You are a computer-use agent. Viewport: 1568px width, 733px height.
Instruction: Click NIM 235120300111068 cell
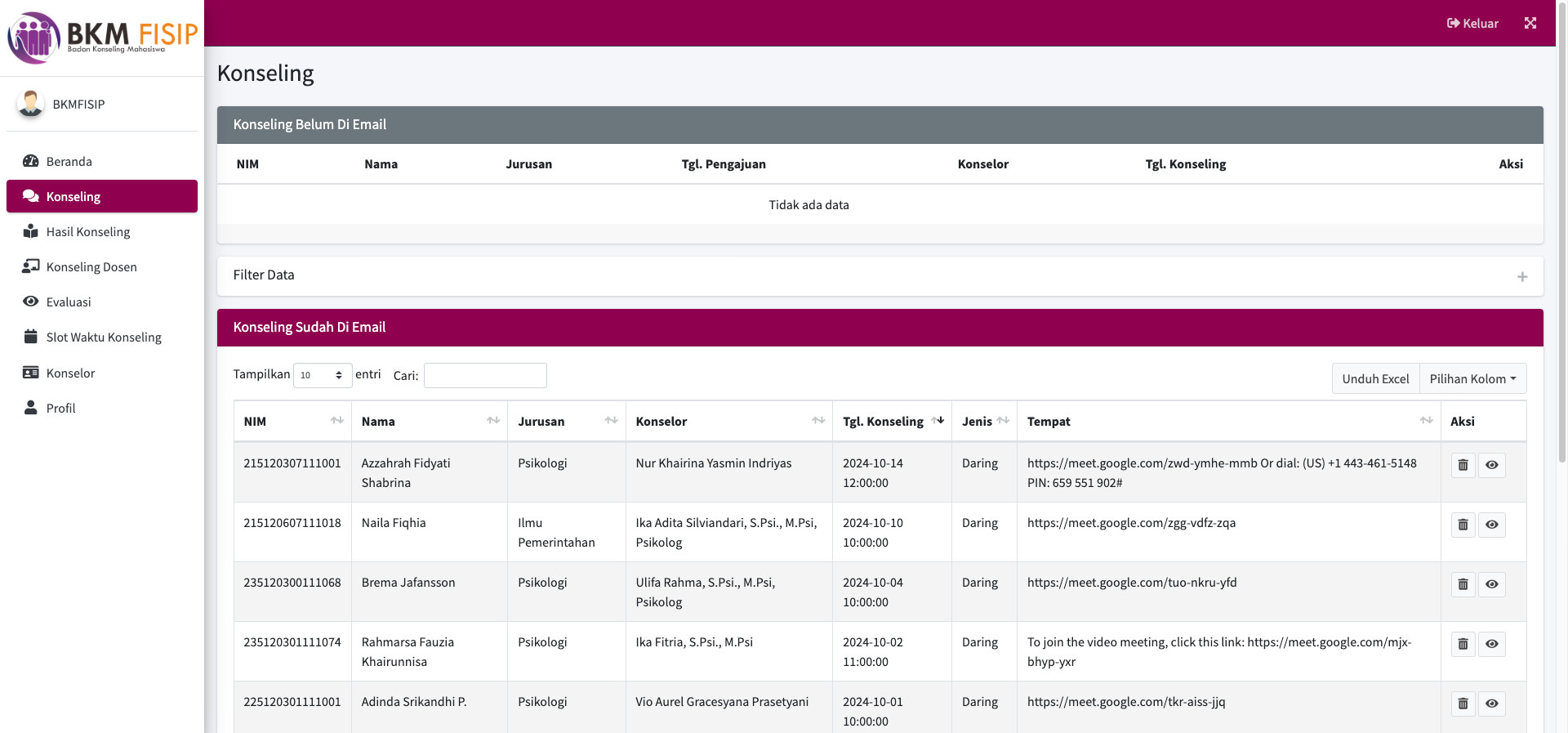pos(292,592)
